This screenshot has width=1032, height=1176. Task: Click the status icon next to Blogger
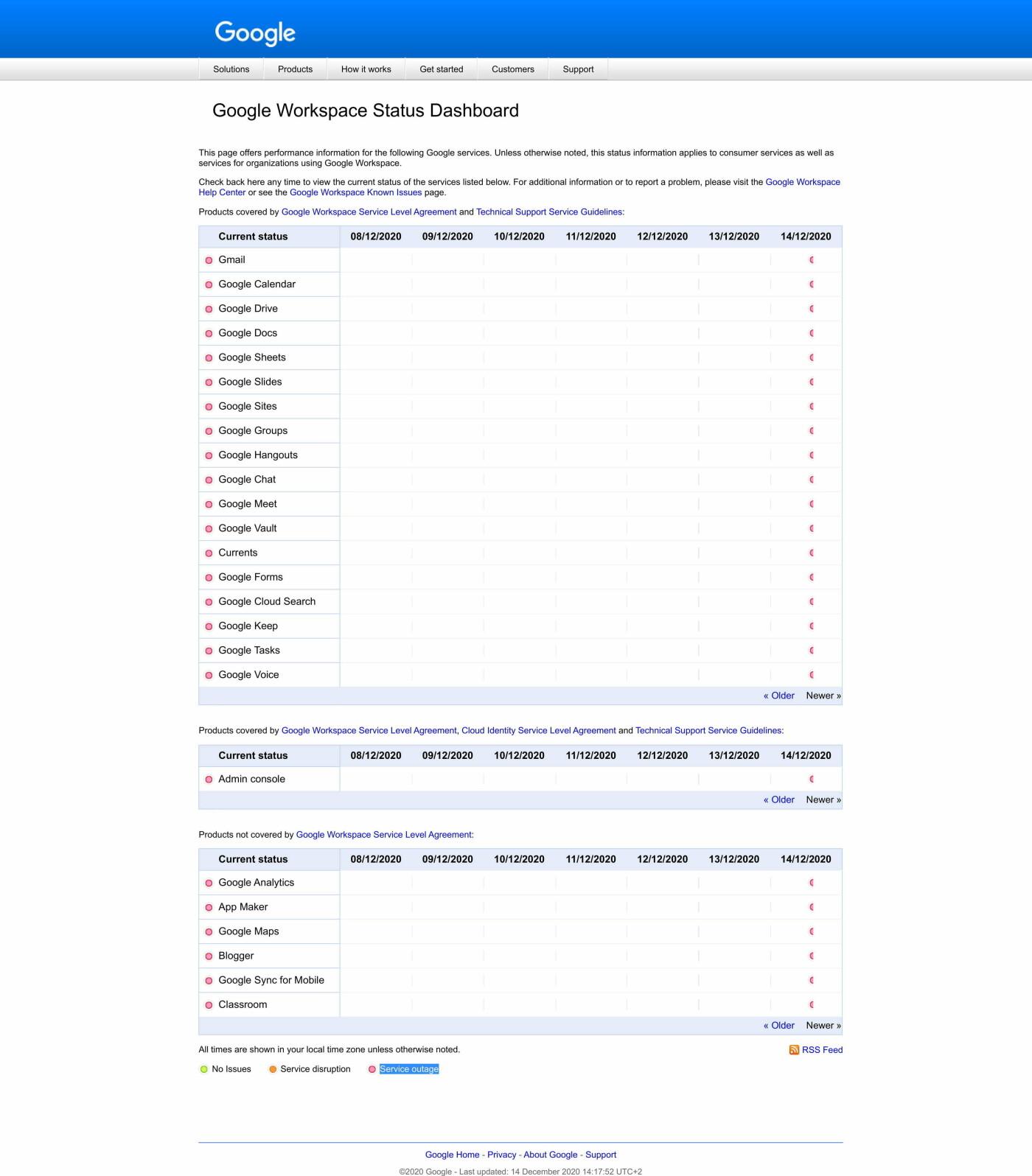(209, 956)
